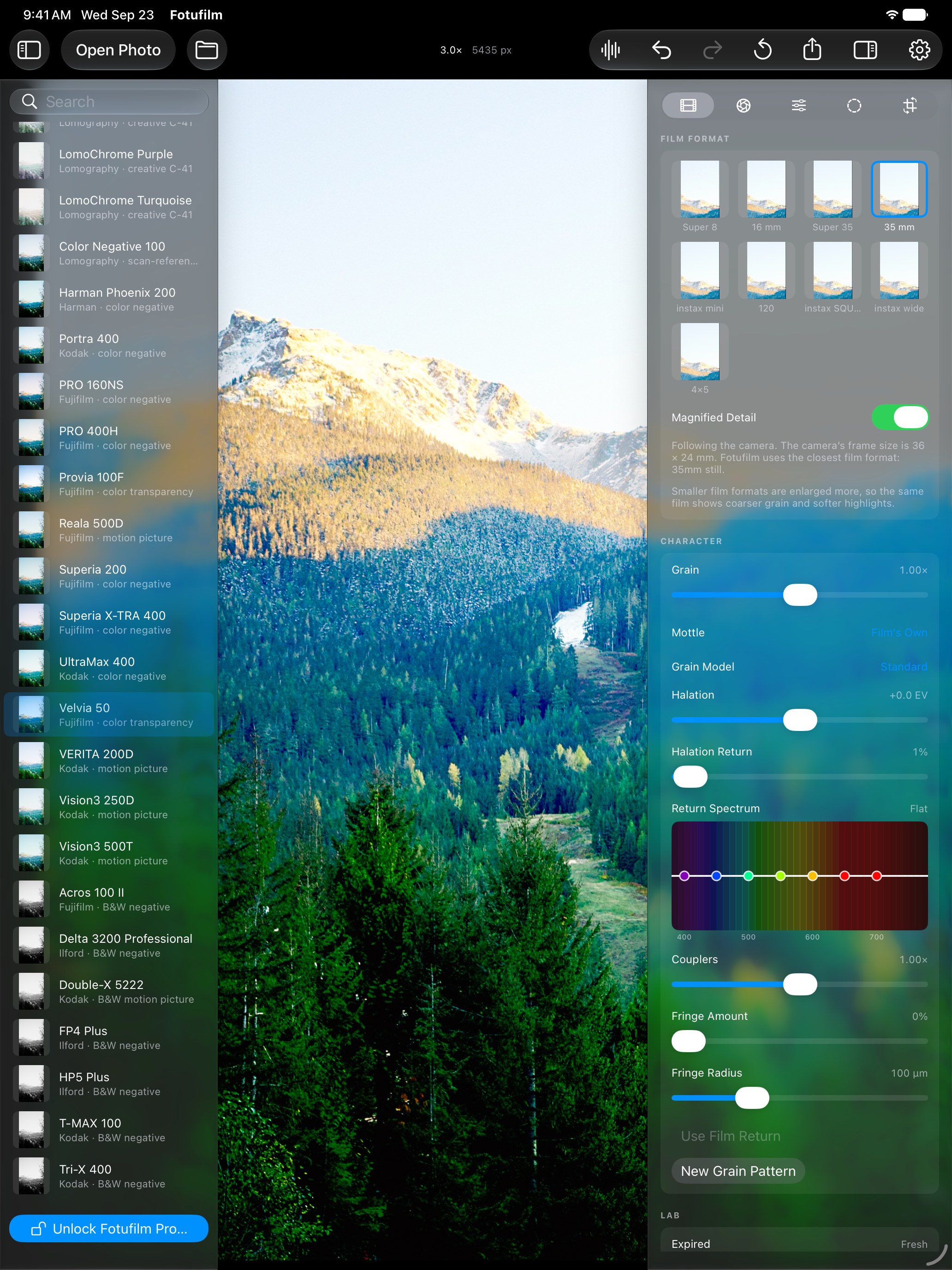Choose Delta 3200 Professional film

click(x=108, y=945)
